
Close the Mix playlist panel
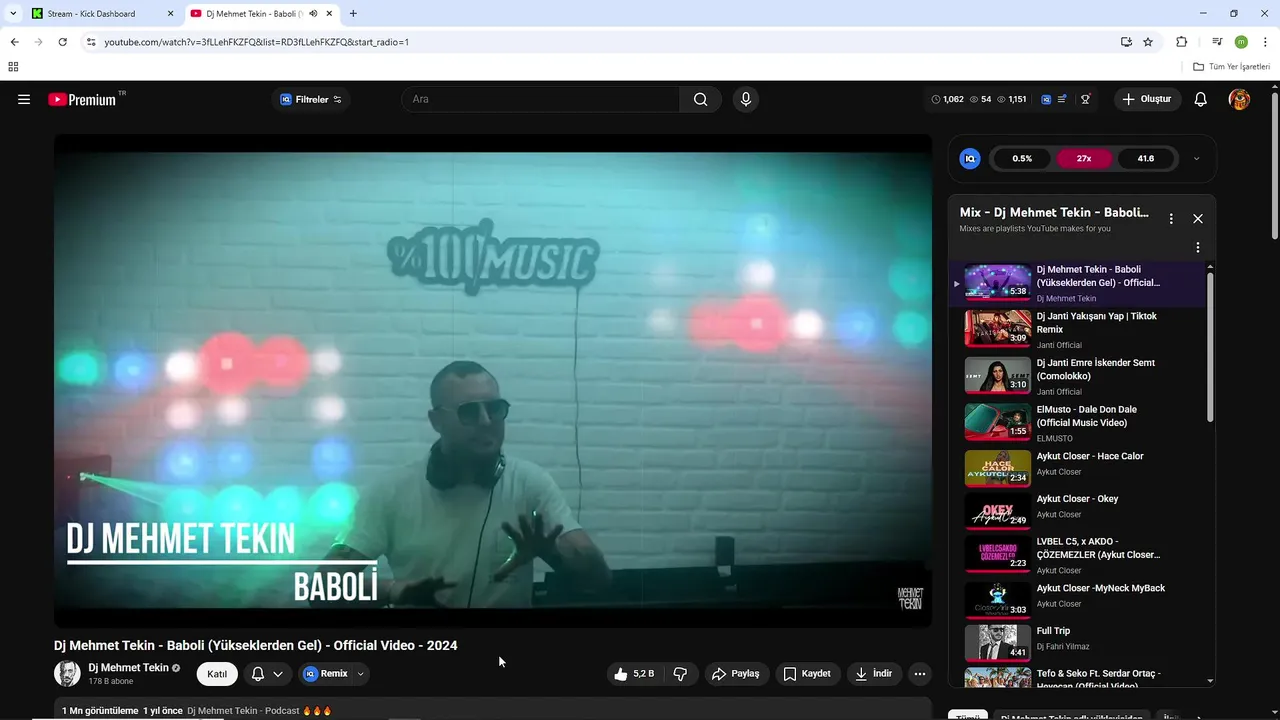pyautogui.click(x=1198, y=218)
